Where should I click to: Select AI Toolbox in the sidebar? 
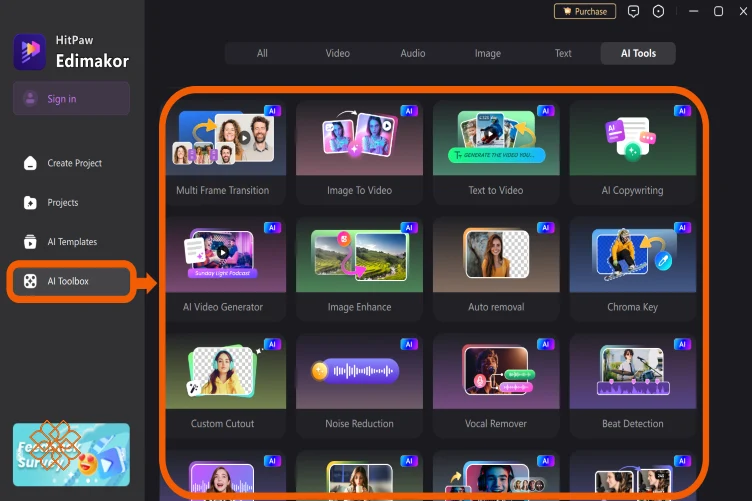[71, 281]
